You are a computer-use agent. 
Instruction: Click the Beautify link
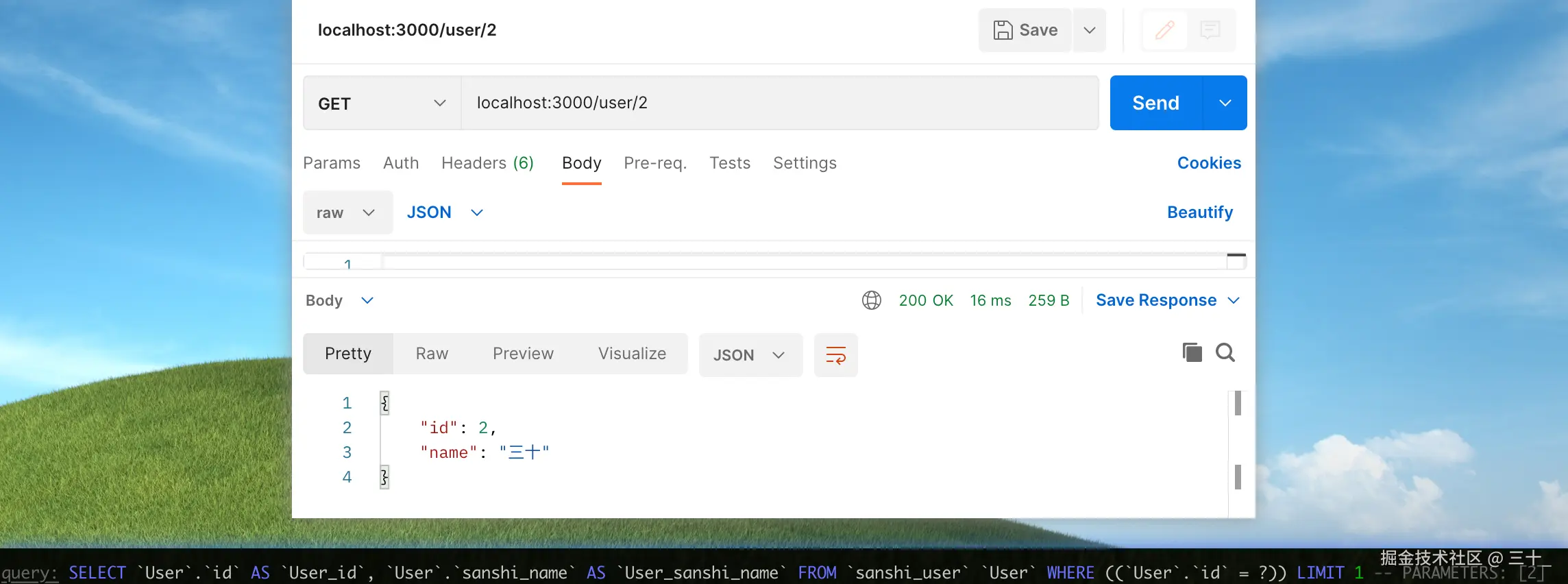pyautogui.click(x=1200, y=212)
